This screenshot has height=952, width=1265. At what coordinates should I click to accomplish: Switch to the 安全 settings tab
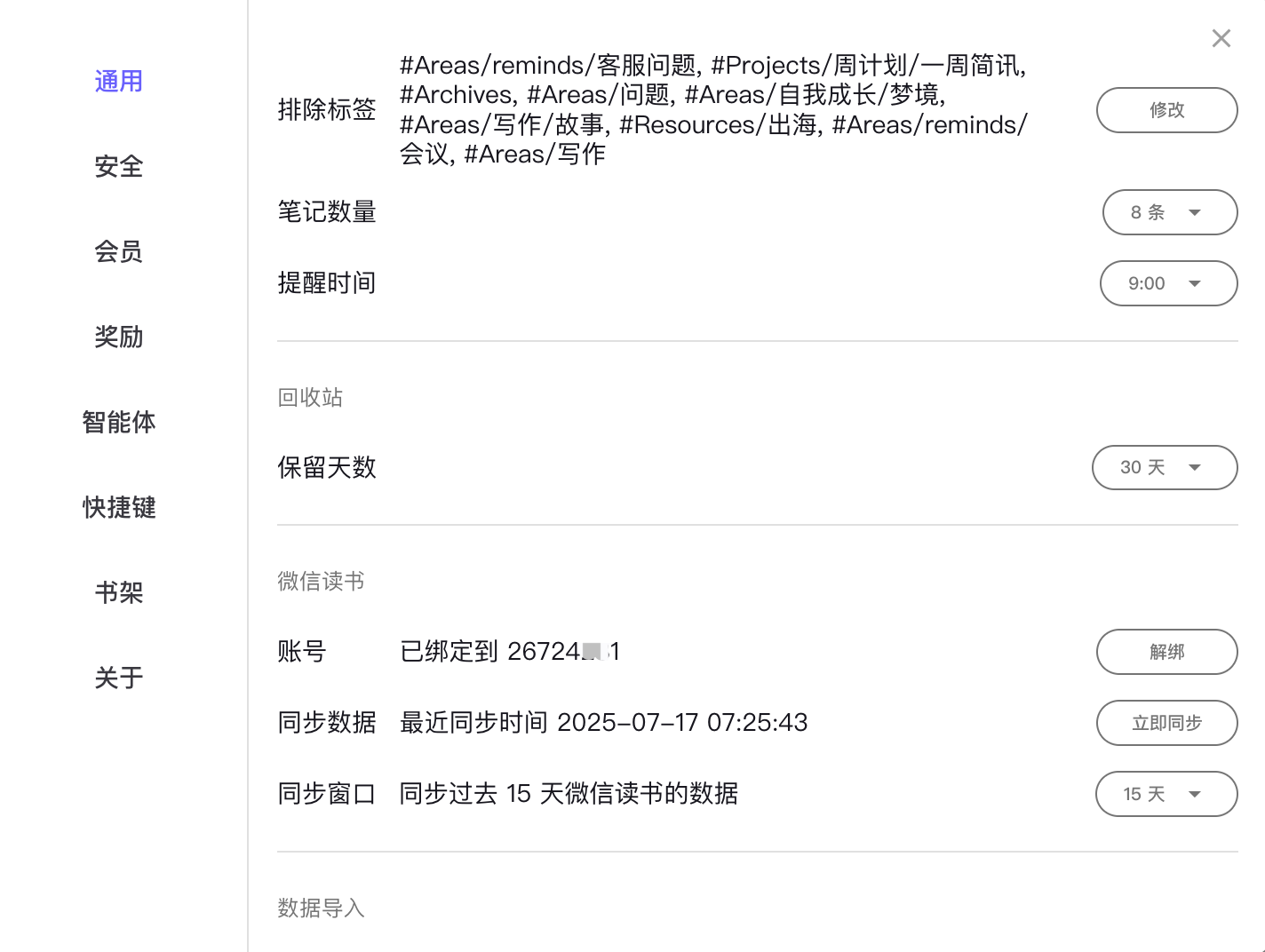click(119, 167)
